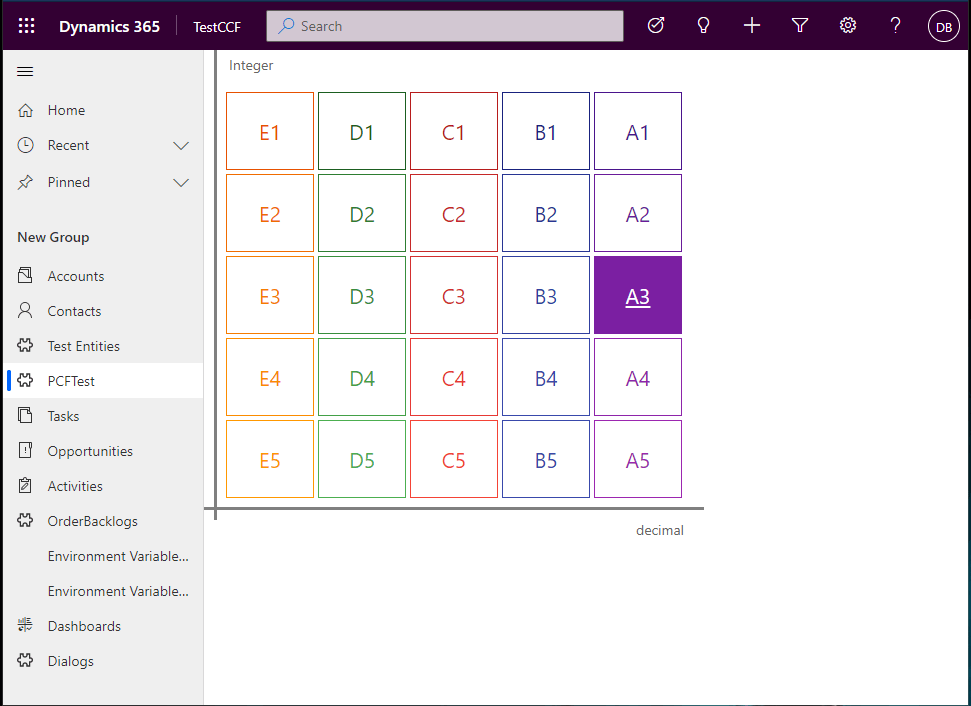Open the advanced find filter icon

pos(800,26)
